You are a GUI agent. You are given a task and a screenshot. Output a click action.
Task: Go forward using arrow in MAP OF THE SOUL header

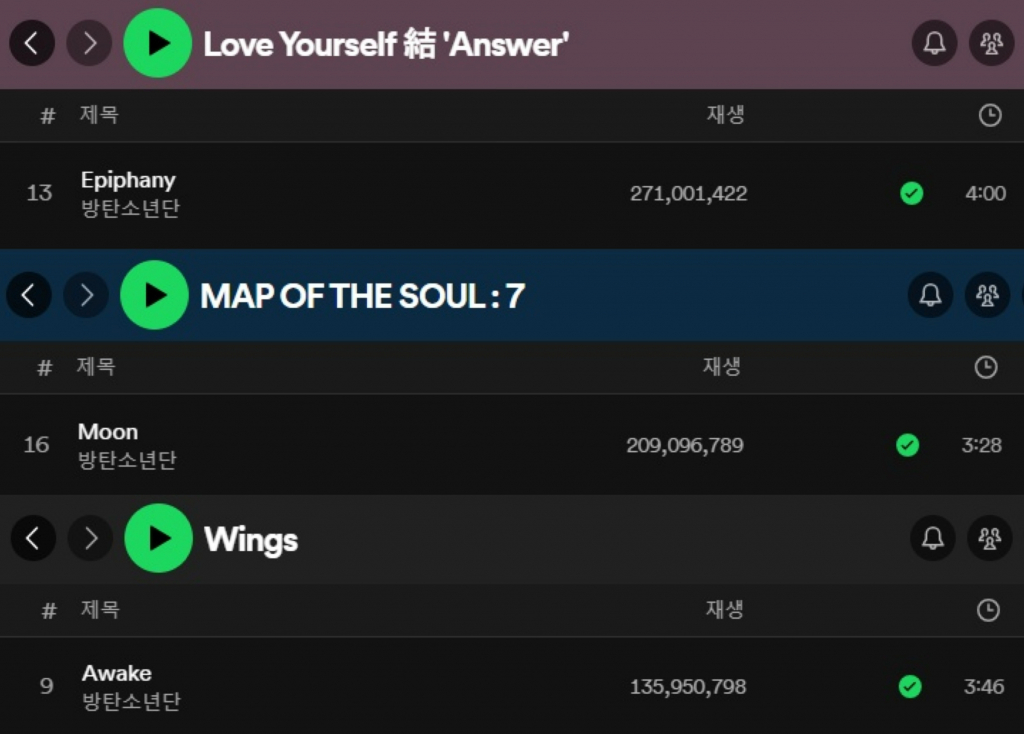tap(86, 295)
